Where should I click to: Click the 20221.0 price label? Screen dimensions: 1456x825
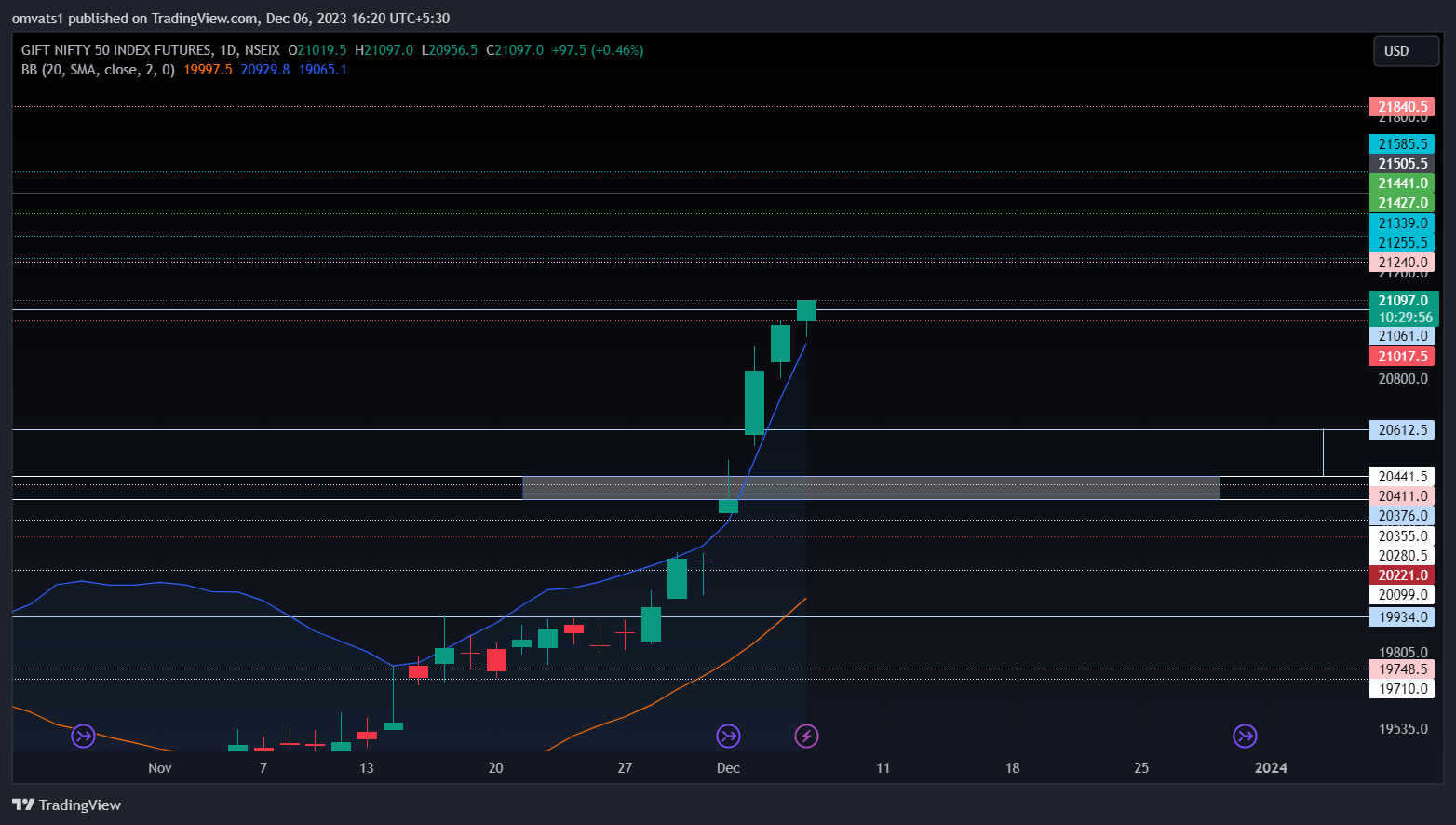[x=1402, y=575]
